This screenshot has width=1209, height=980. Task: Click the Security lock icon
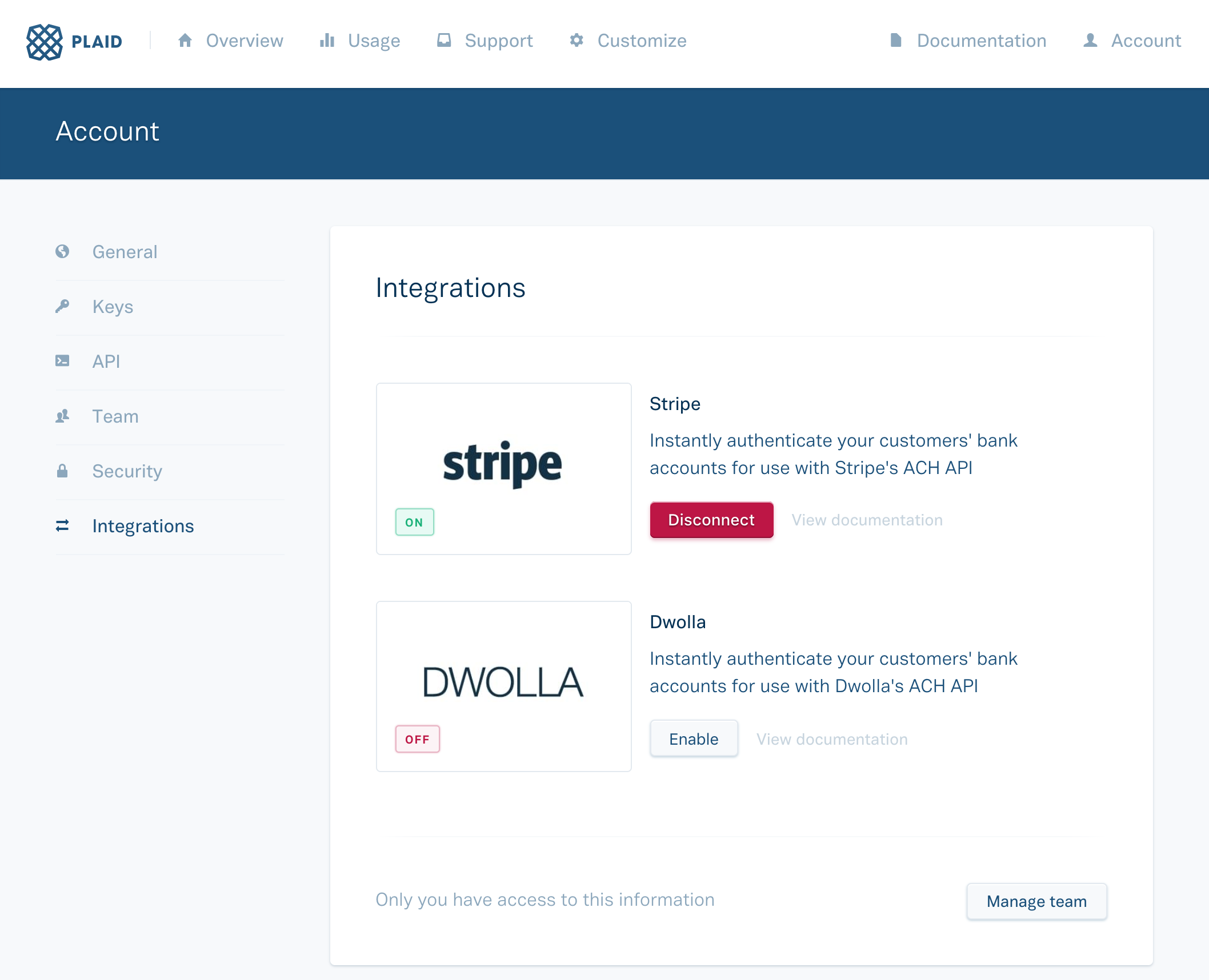click(x=62, y=471)
